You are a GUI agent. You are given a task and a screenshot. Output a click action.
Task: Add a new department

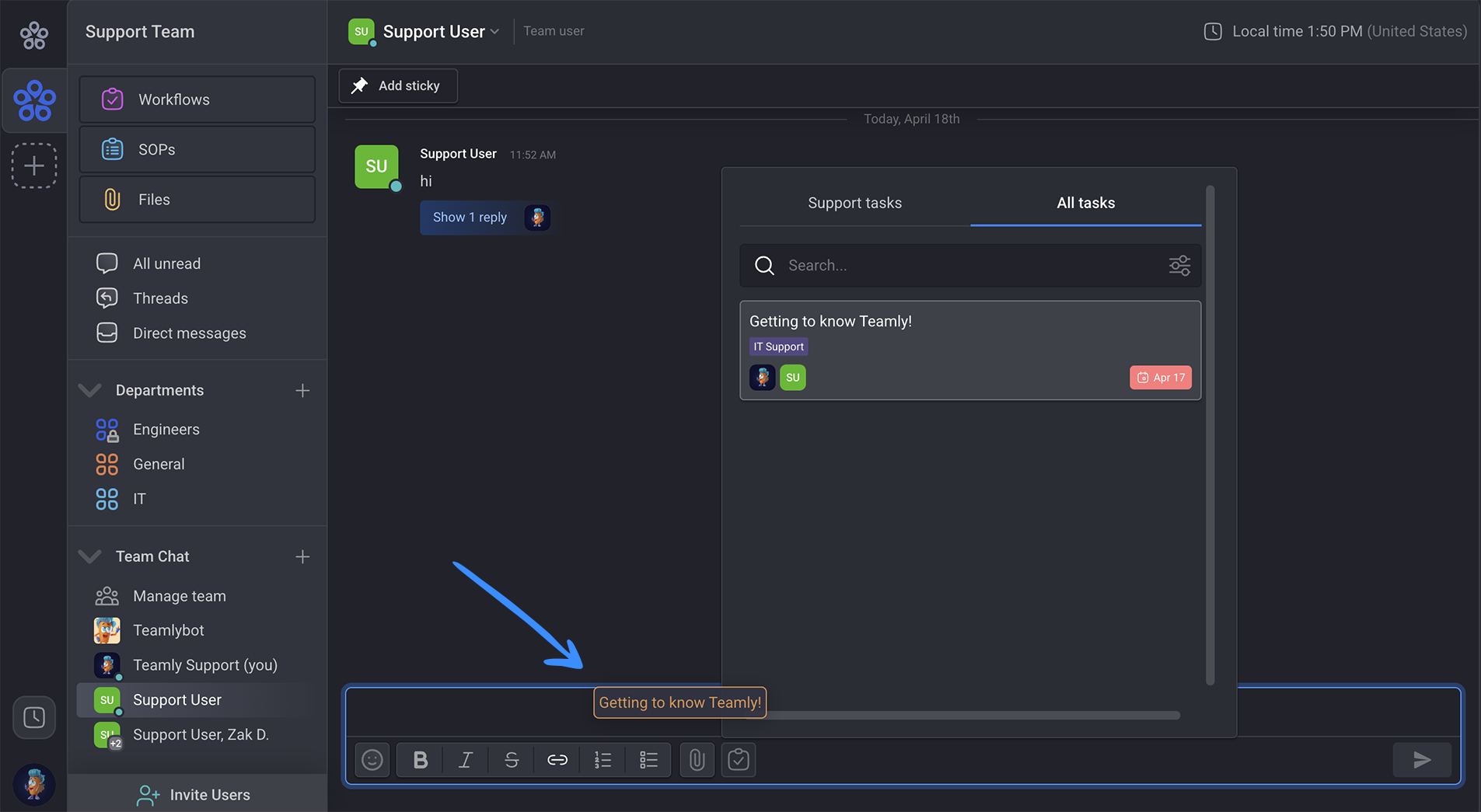pyautogui.click(x=302, y=390)
